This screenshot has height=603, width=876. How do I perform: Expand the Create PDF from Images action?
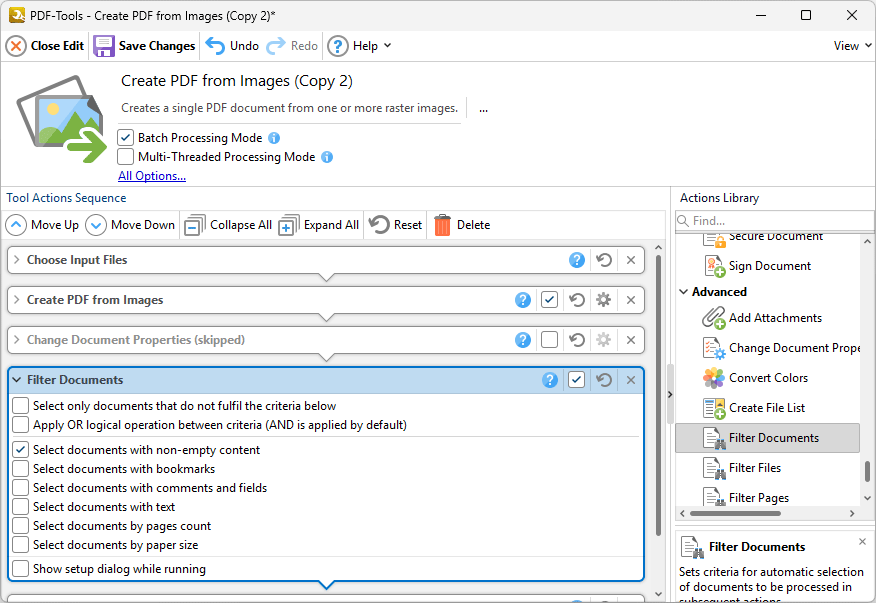coord(17,300)
